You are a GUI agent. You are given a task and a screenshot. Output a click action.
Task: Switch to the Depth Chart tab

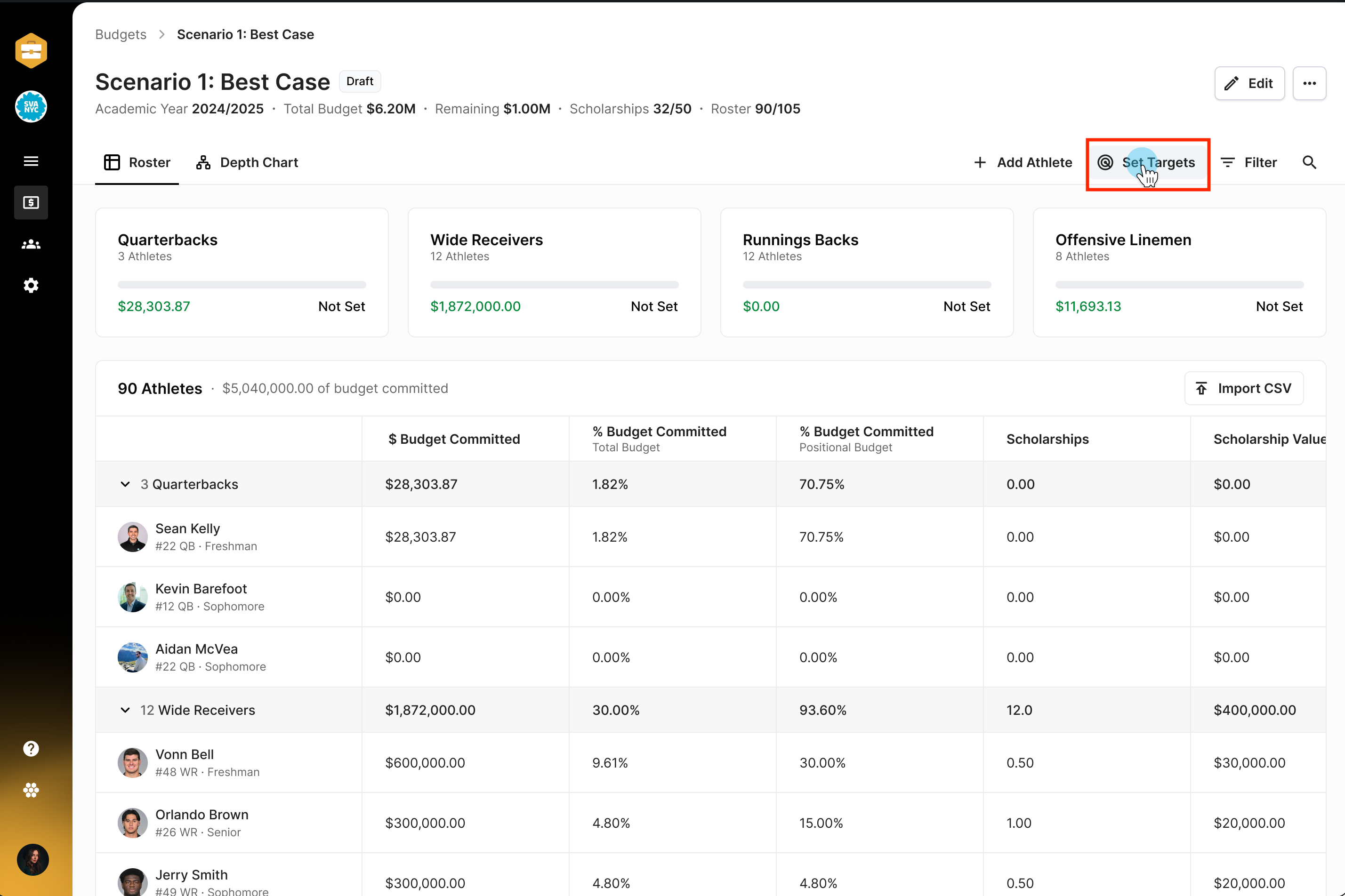tap(247, 163)
